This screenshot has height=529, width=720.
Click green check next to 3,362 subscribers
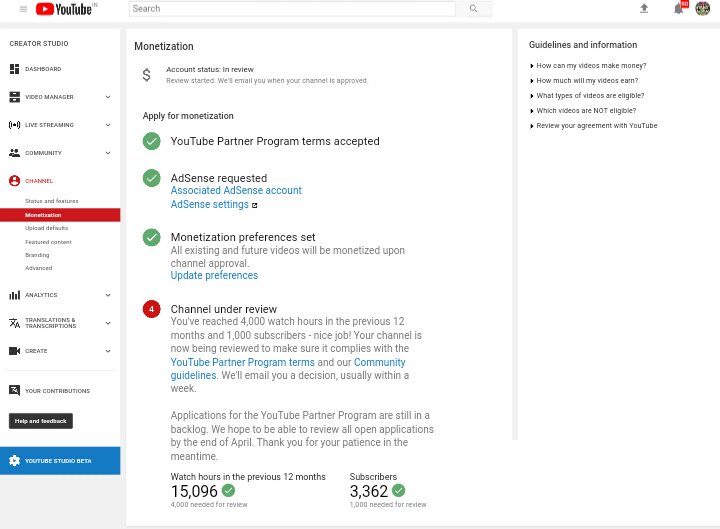pyautogui.click(x=399, y=490)
